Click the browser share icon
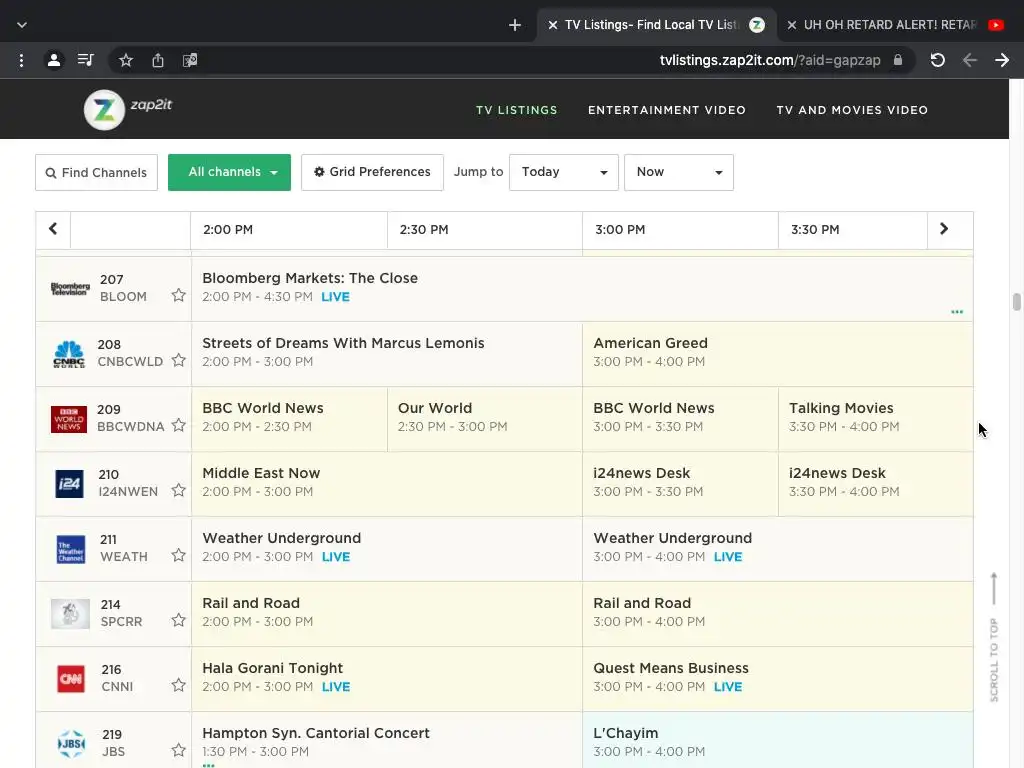The image size is (1024, 768). (158, 60)
